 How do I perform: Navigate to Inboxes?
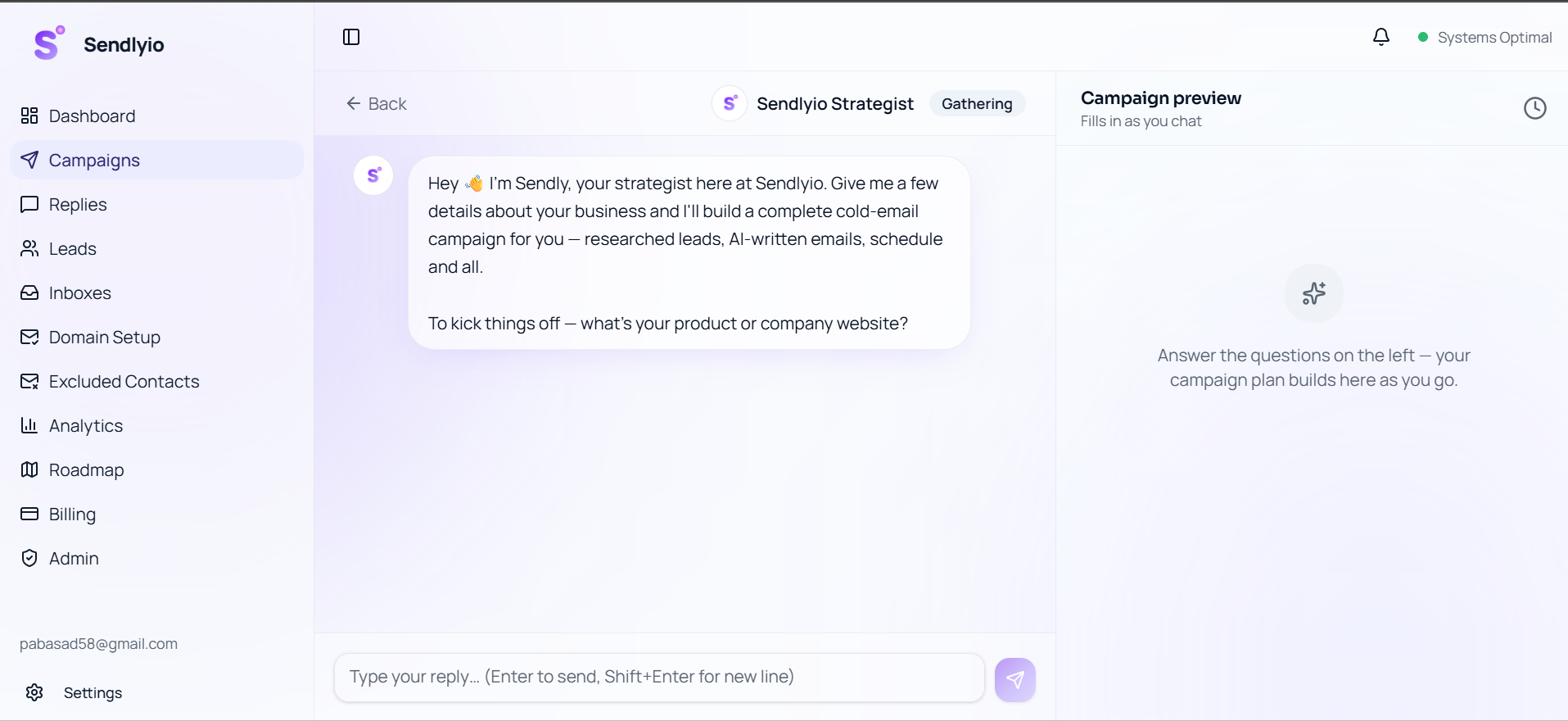(156, 292)
